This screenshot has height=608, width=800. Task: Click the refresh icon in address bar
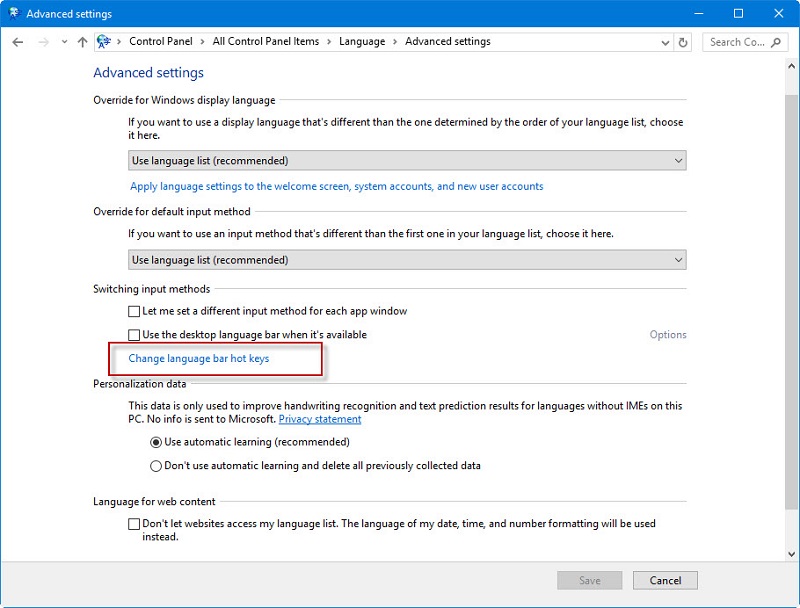683,42
